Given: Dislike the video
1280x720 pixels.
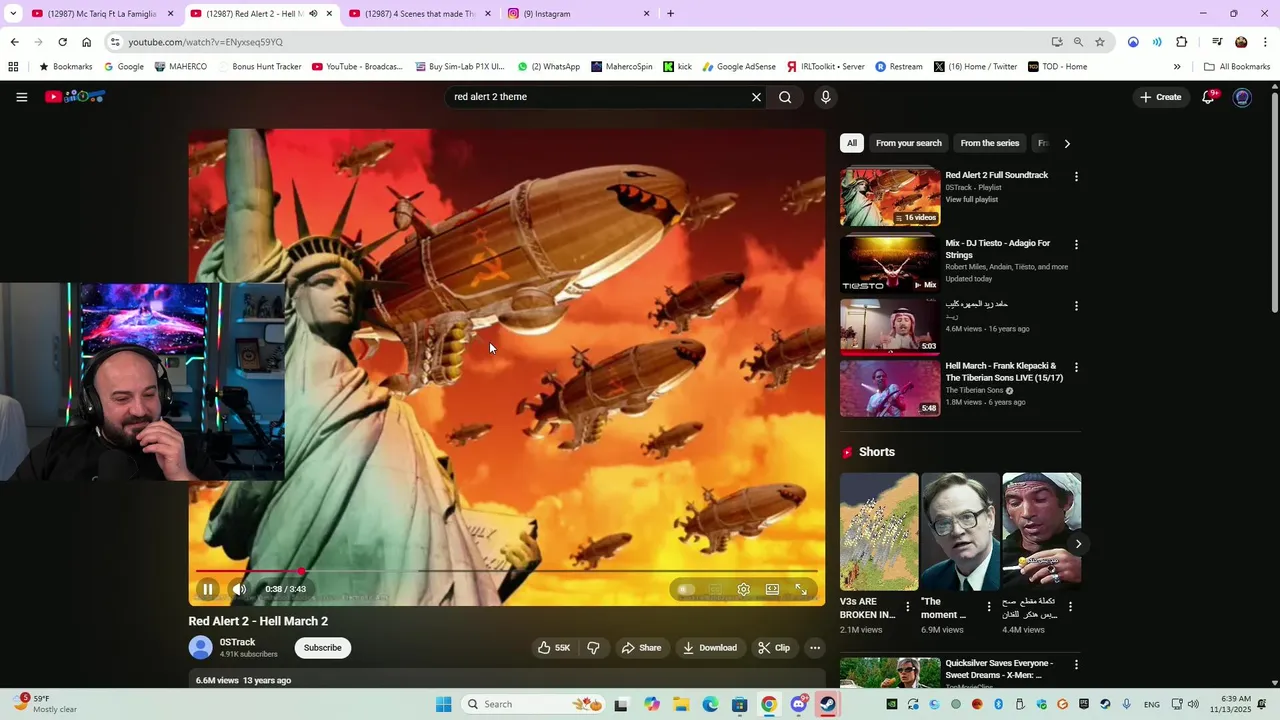Looking at the screenshot, I should tap(593, 648).
